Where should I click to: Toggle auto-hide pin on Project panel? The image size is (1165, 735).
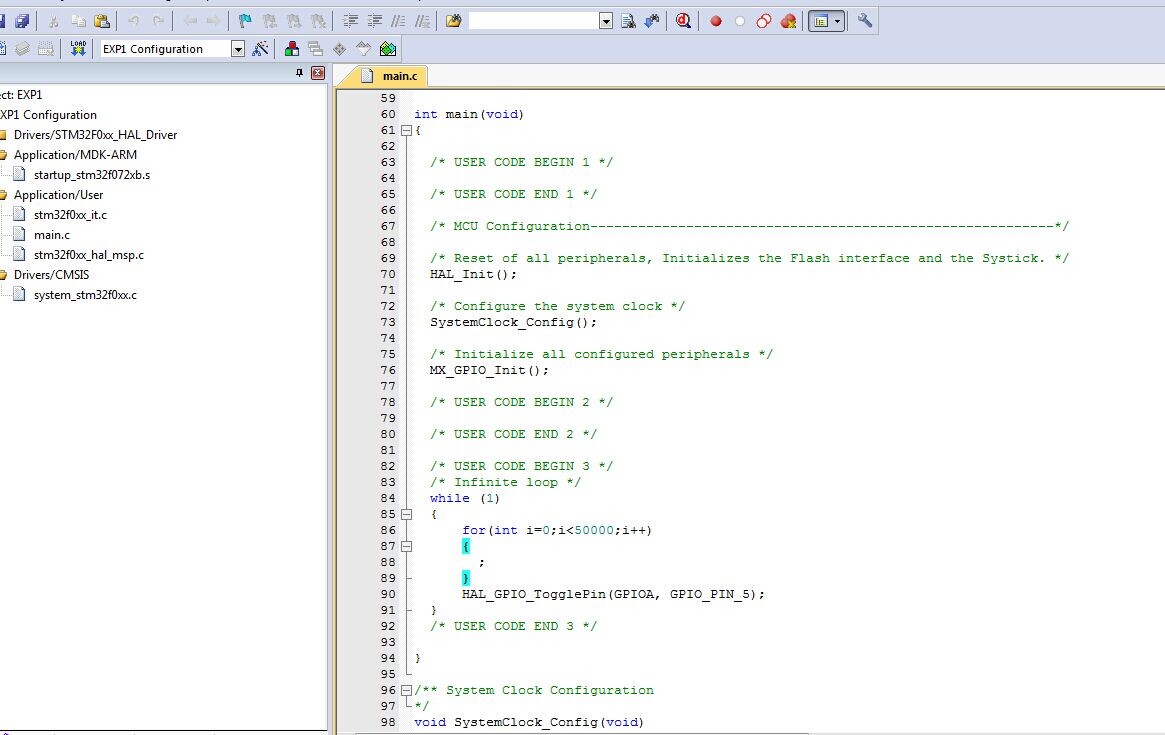coord(299,73)
